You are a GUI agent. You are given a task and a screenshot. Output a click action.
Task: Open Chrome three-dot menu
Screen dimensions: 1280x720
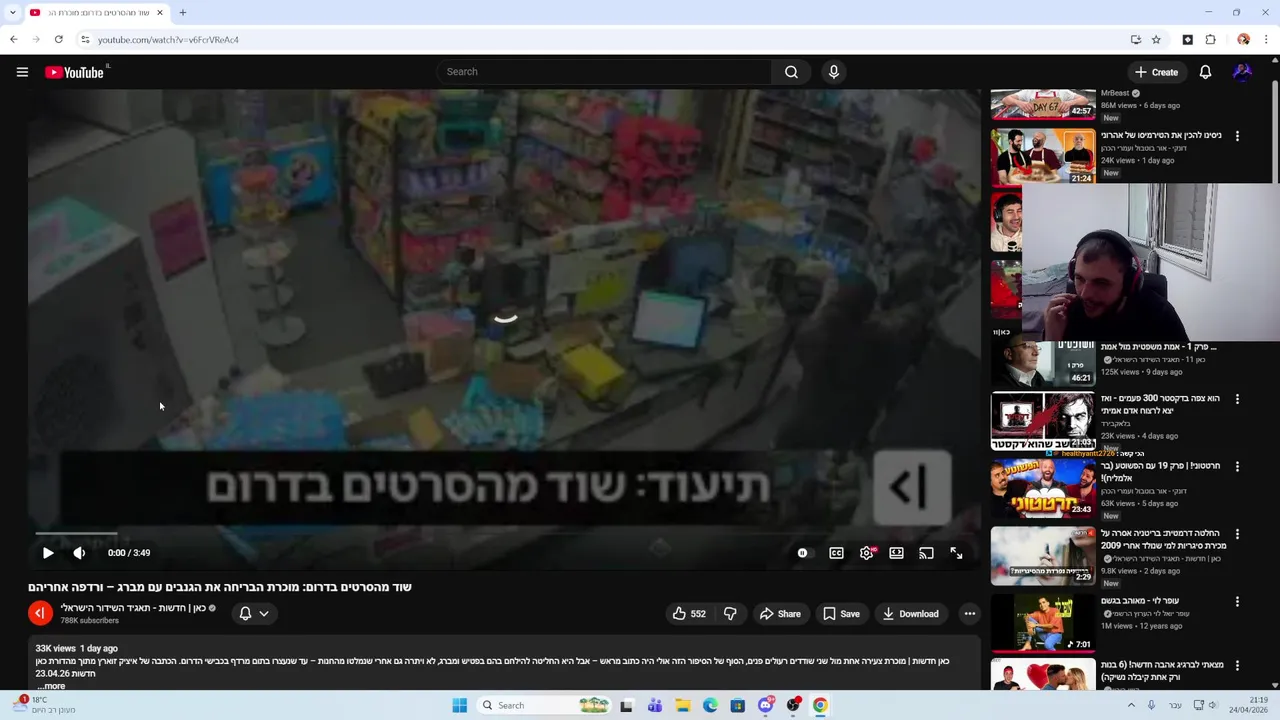(1266, 40)
